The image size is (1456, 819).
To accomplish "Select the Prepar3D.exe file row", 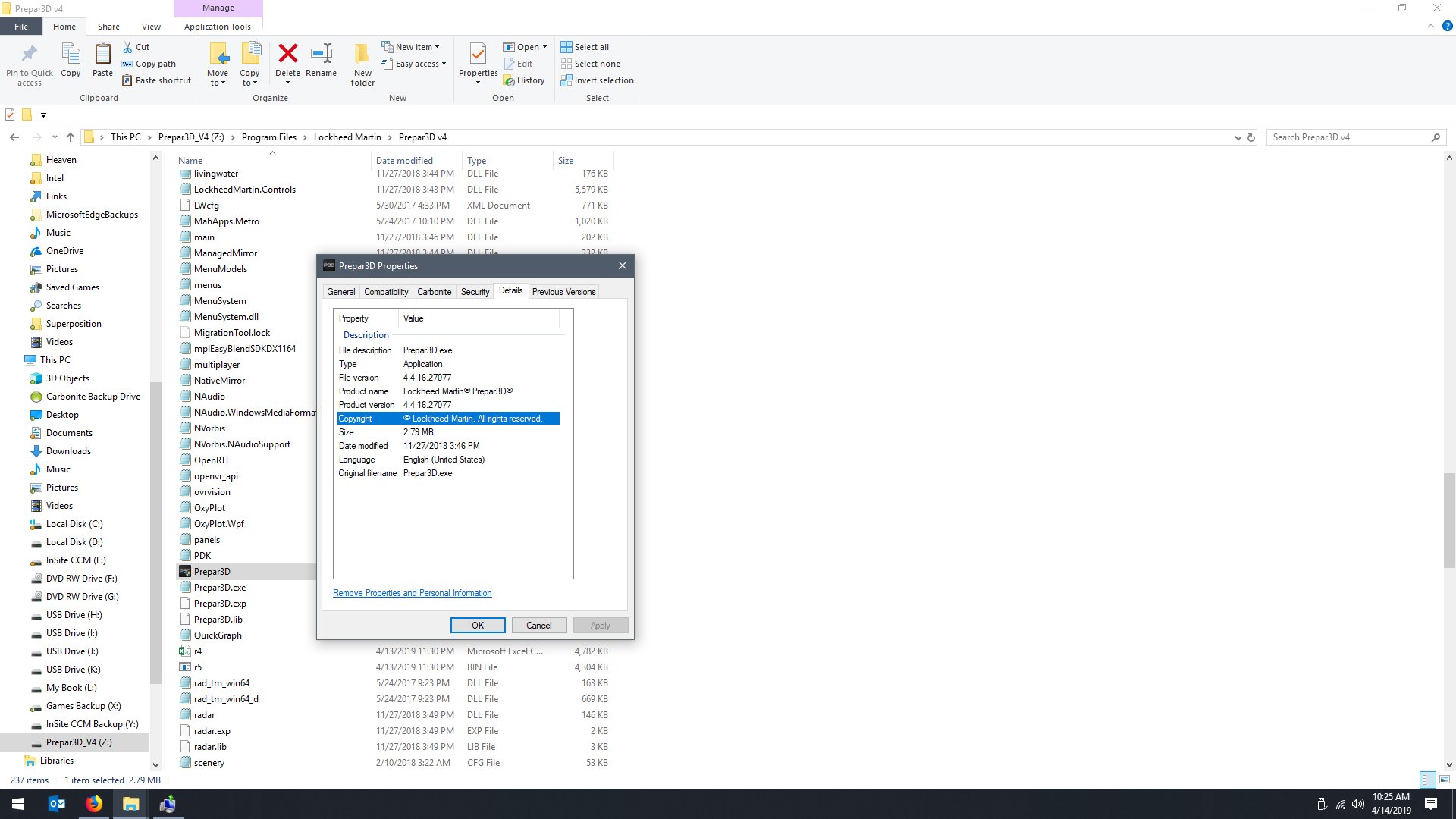I will pyautogui.click(x=220, y=588).
